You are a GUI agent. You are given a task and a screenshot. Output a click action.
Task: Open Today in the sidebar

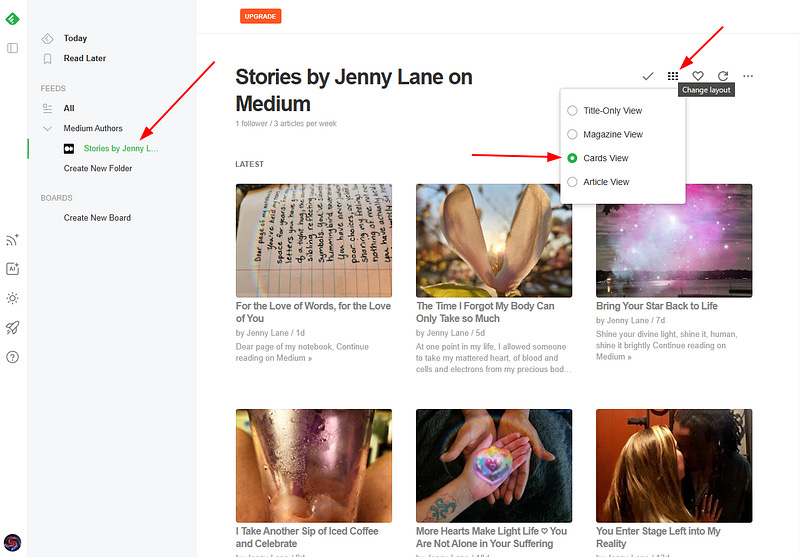point(75,38)
